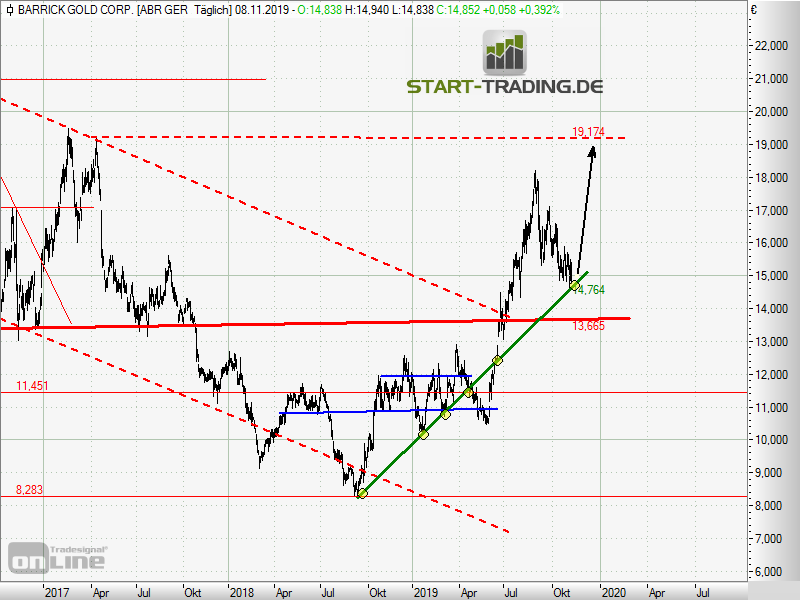
Task: Click the 19,174 resistance label
Action: [588, 132]
